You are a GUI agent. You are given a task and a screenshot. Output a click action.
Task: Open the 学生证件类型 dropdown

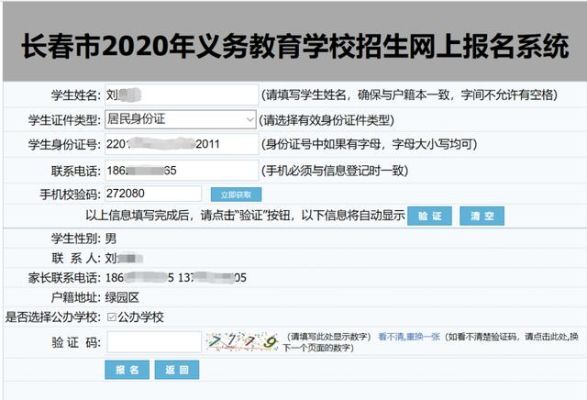coord(180,119)
